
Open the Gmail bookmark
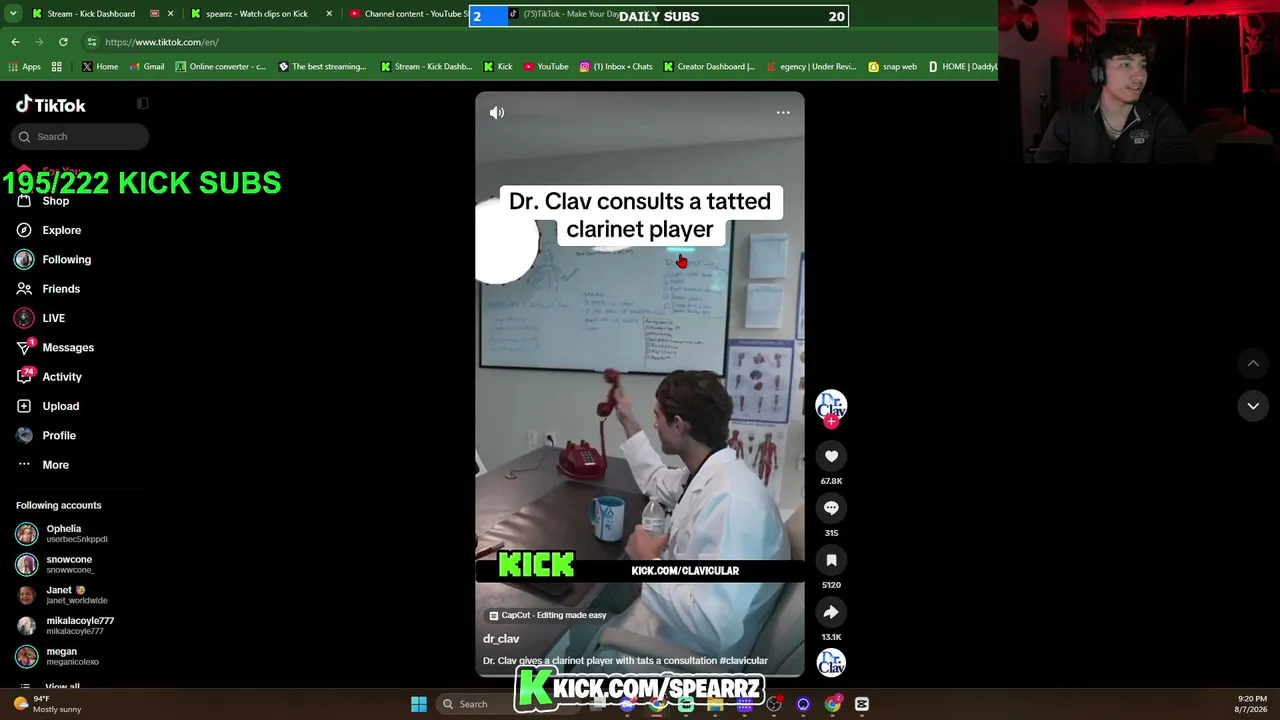click(146, 67)
